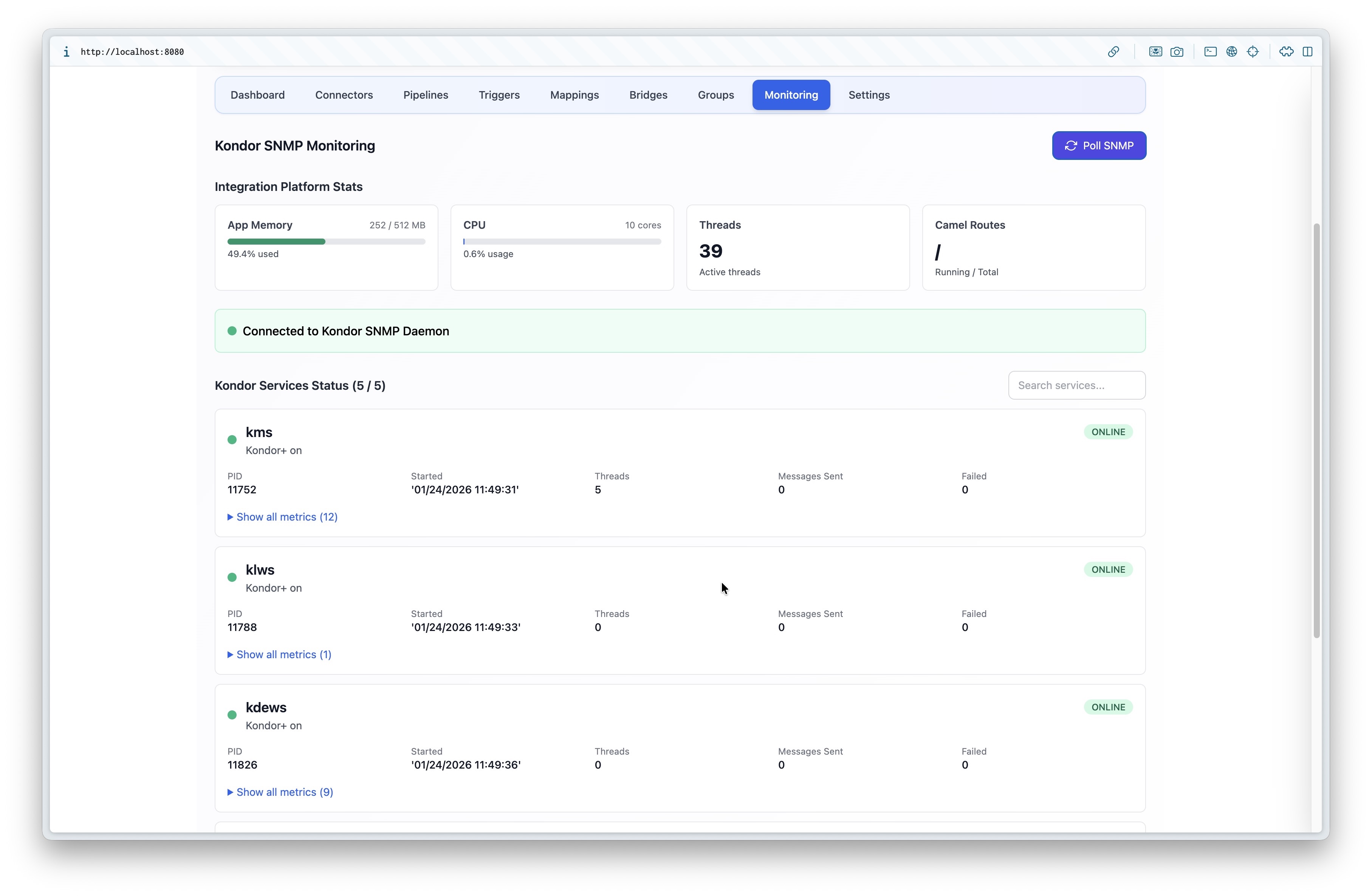Screen dimensions: 1372x896
Task: Click the refresh icon inside Poll SNMP button
Action: [x=1071, y=145]
